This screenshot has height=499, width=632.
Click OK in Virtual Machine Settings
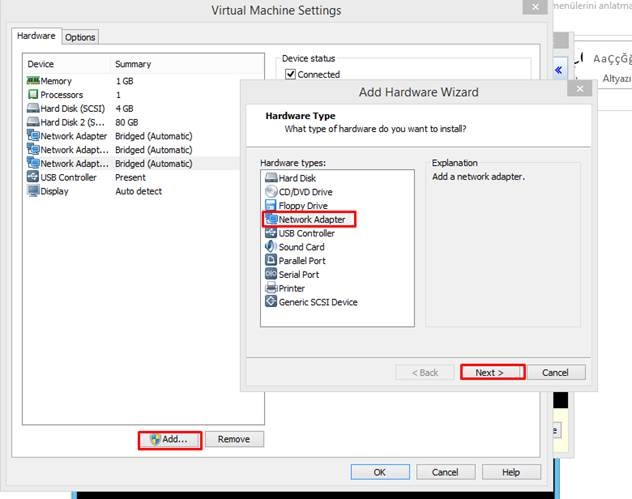(x=380, y=472)
